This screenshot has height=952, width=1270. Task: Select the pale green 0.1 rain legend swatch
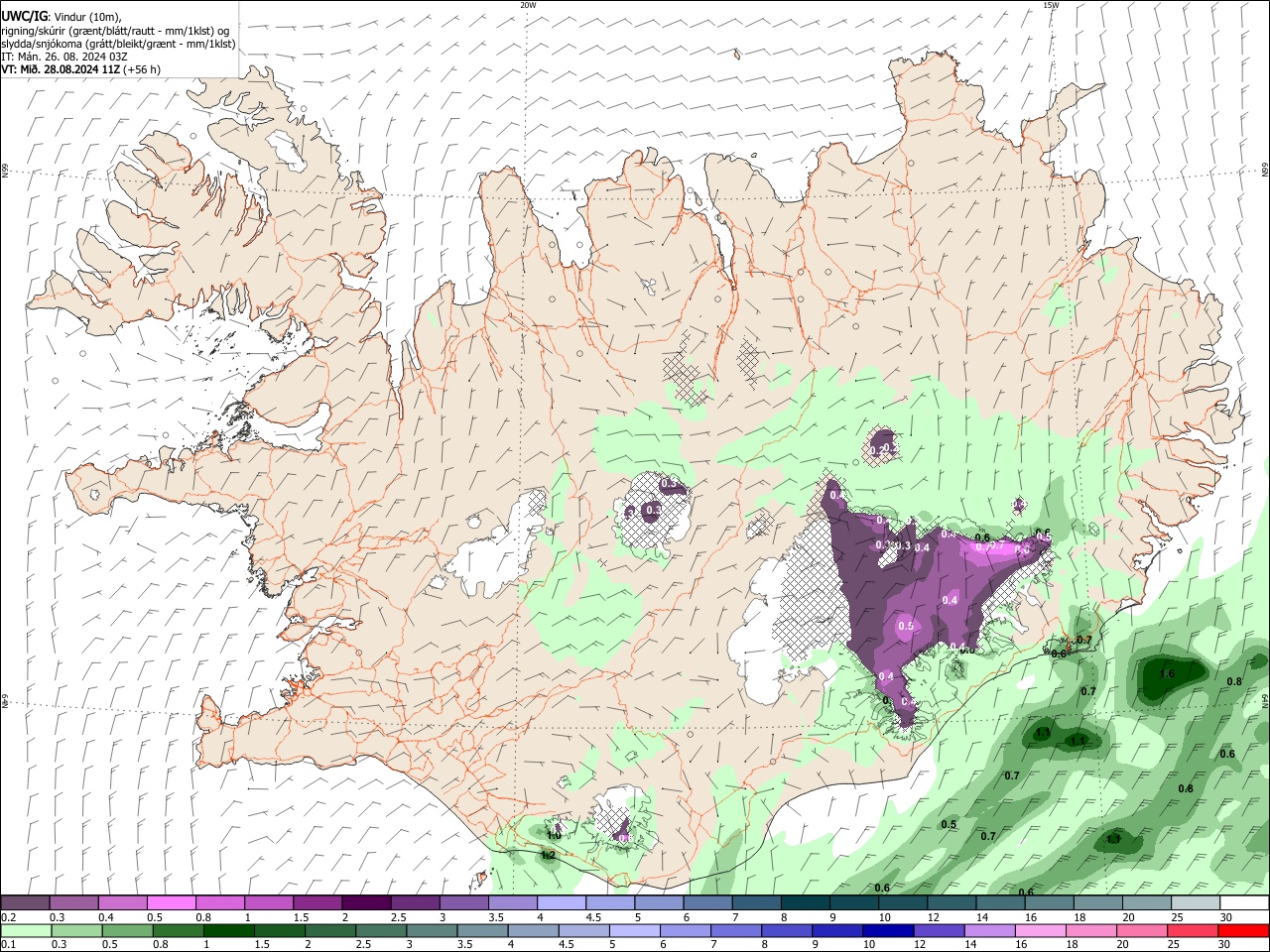26,931
